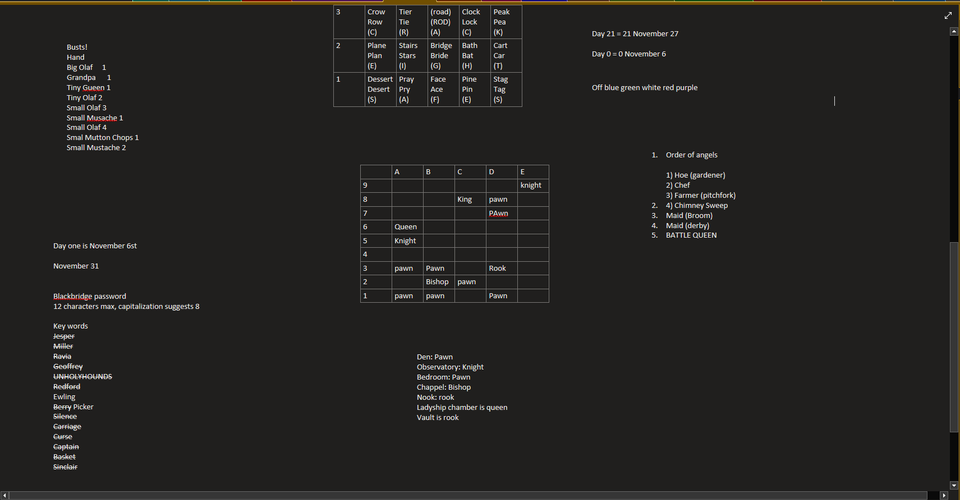
Task: Click the 'Day 21 = 21 November 27' note
Action: pyautogui.click(x=634, y=34)
